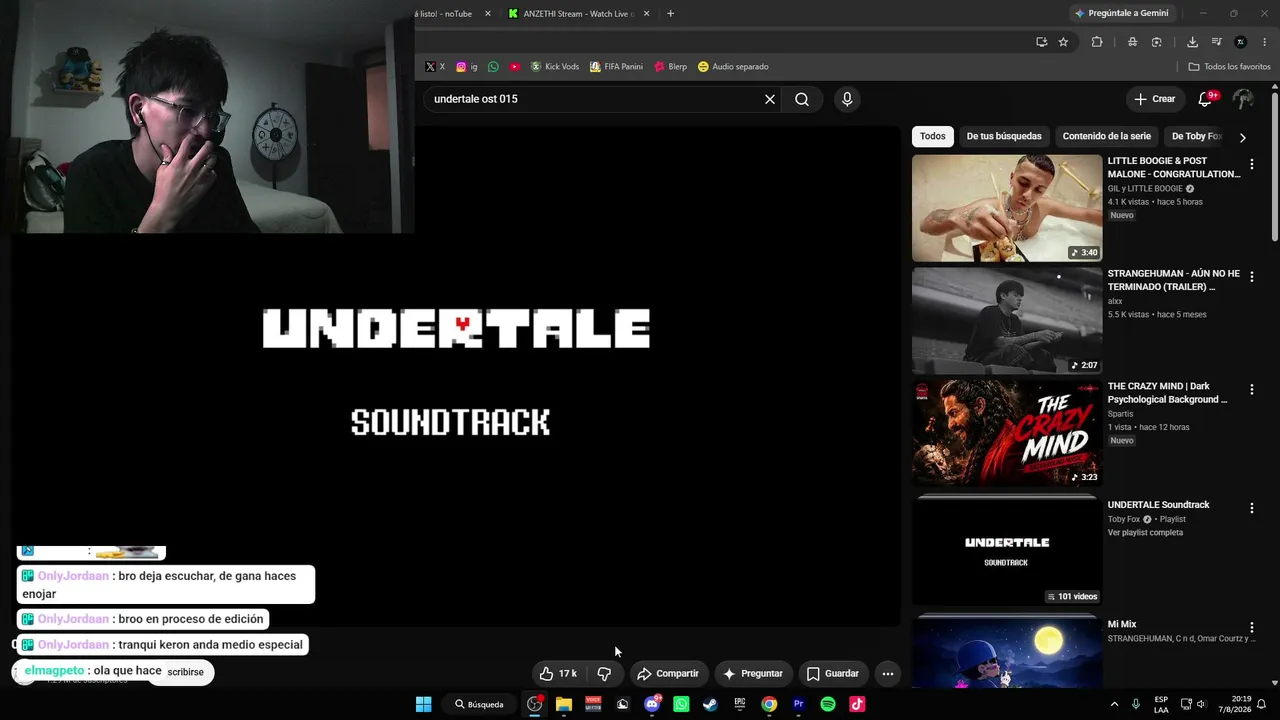Open THE CRAZY MIND video thumbnail
Screen dimensions: 1280x720
pos(1007,433)
